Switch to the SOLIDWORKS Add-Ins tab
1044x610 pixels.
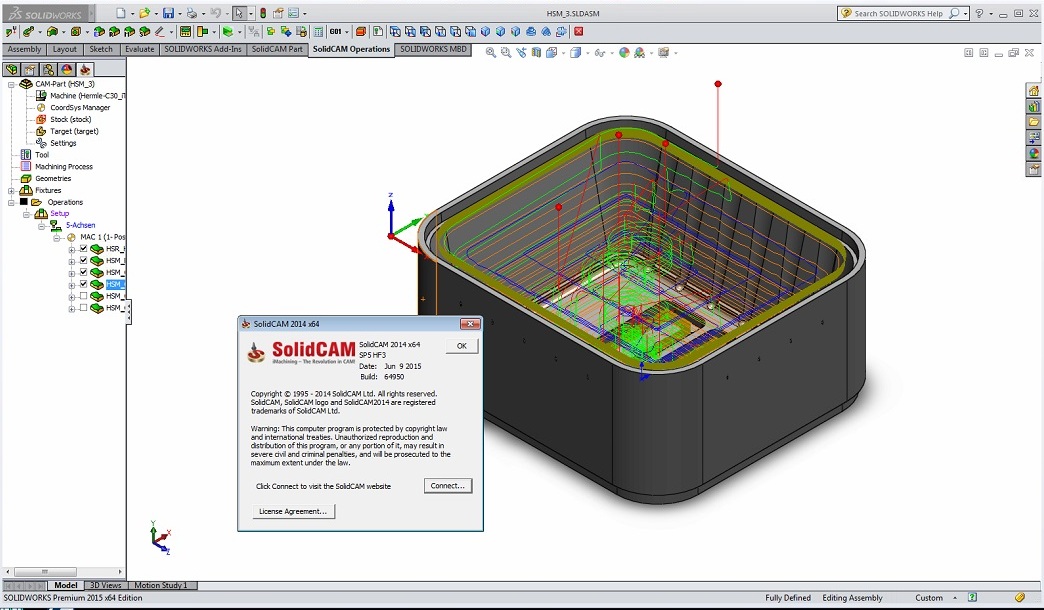coord(202,49)
